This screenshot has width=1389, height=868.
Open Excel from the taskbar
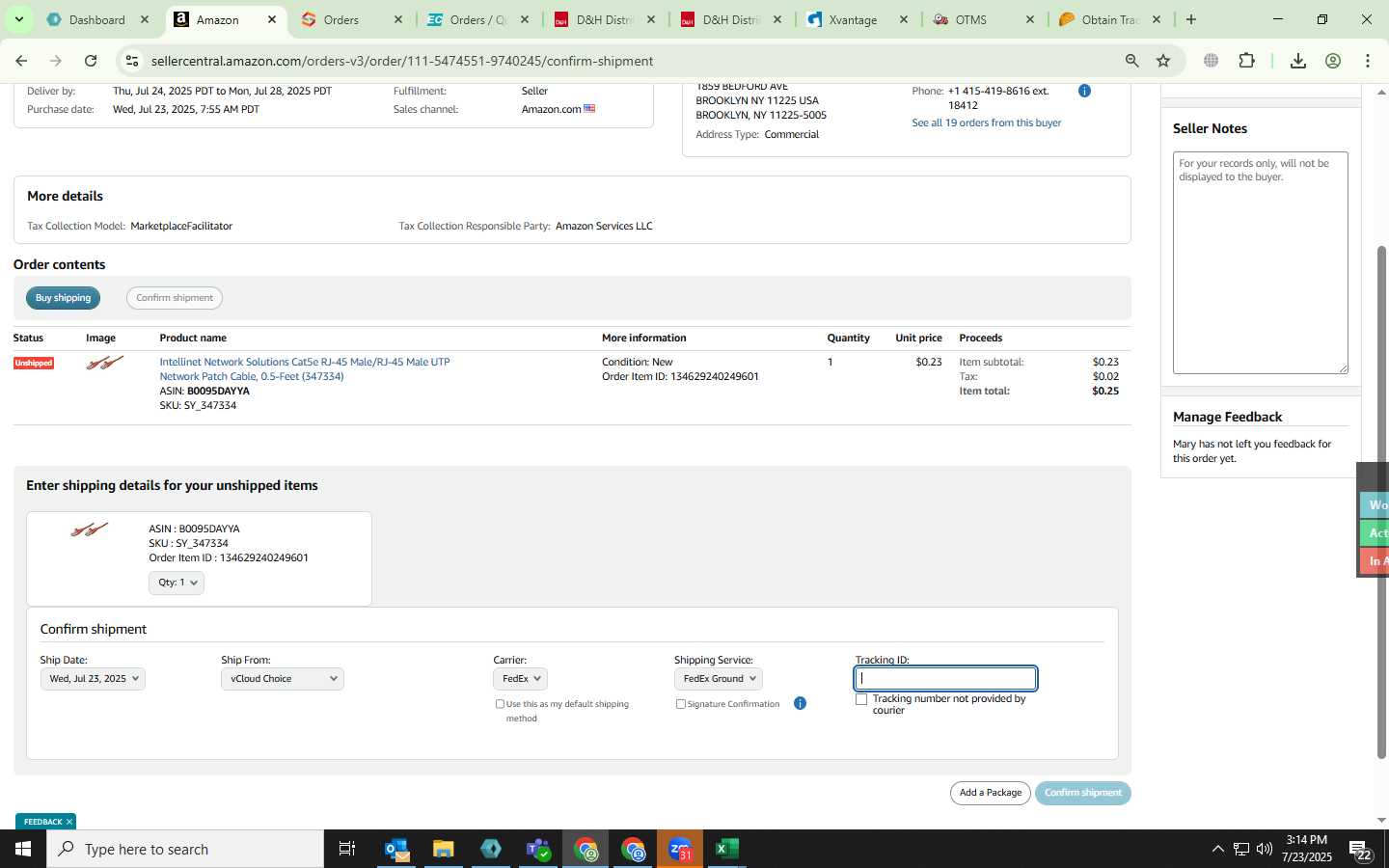[x=726, y=849]
